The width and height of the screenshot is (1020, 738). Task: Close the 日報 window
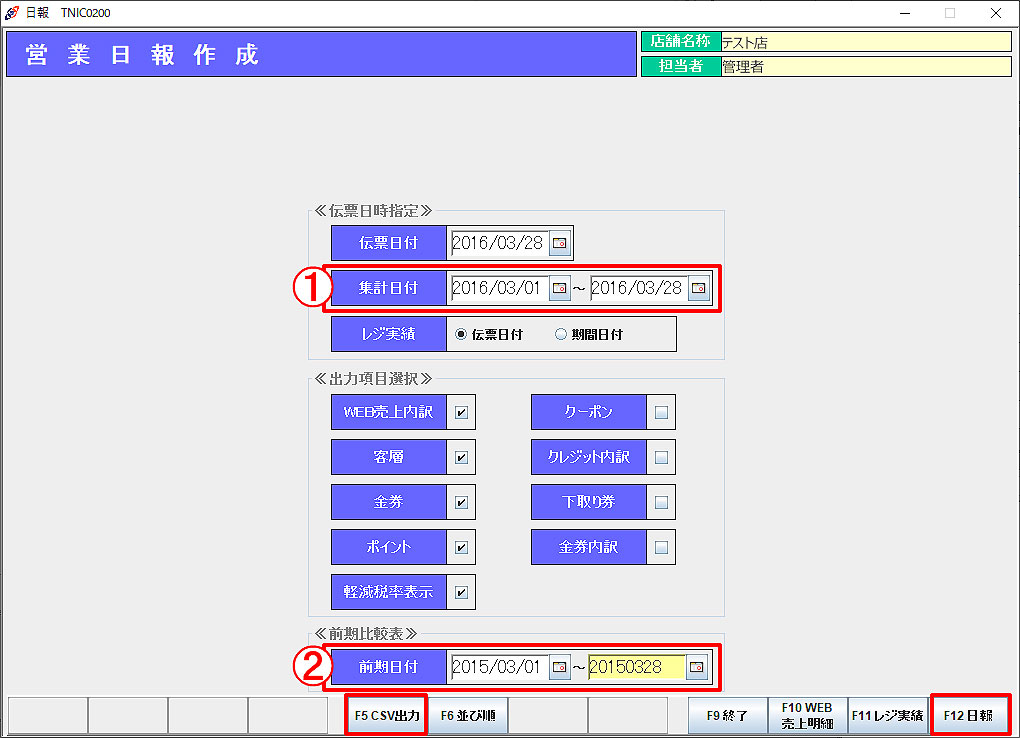coord(996,12)
